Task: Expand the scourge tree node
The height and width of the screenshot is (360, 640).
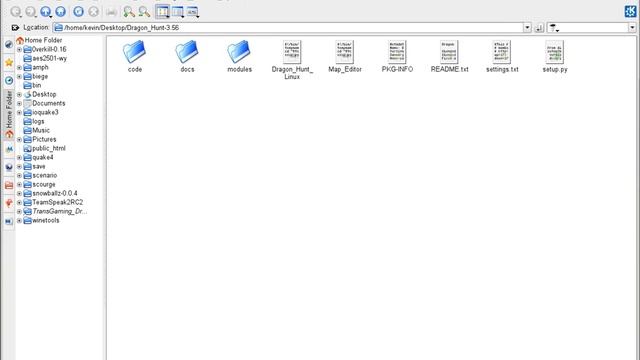Action: point(19,184)
